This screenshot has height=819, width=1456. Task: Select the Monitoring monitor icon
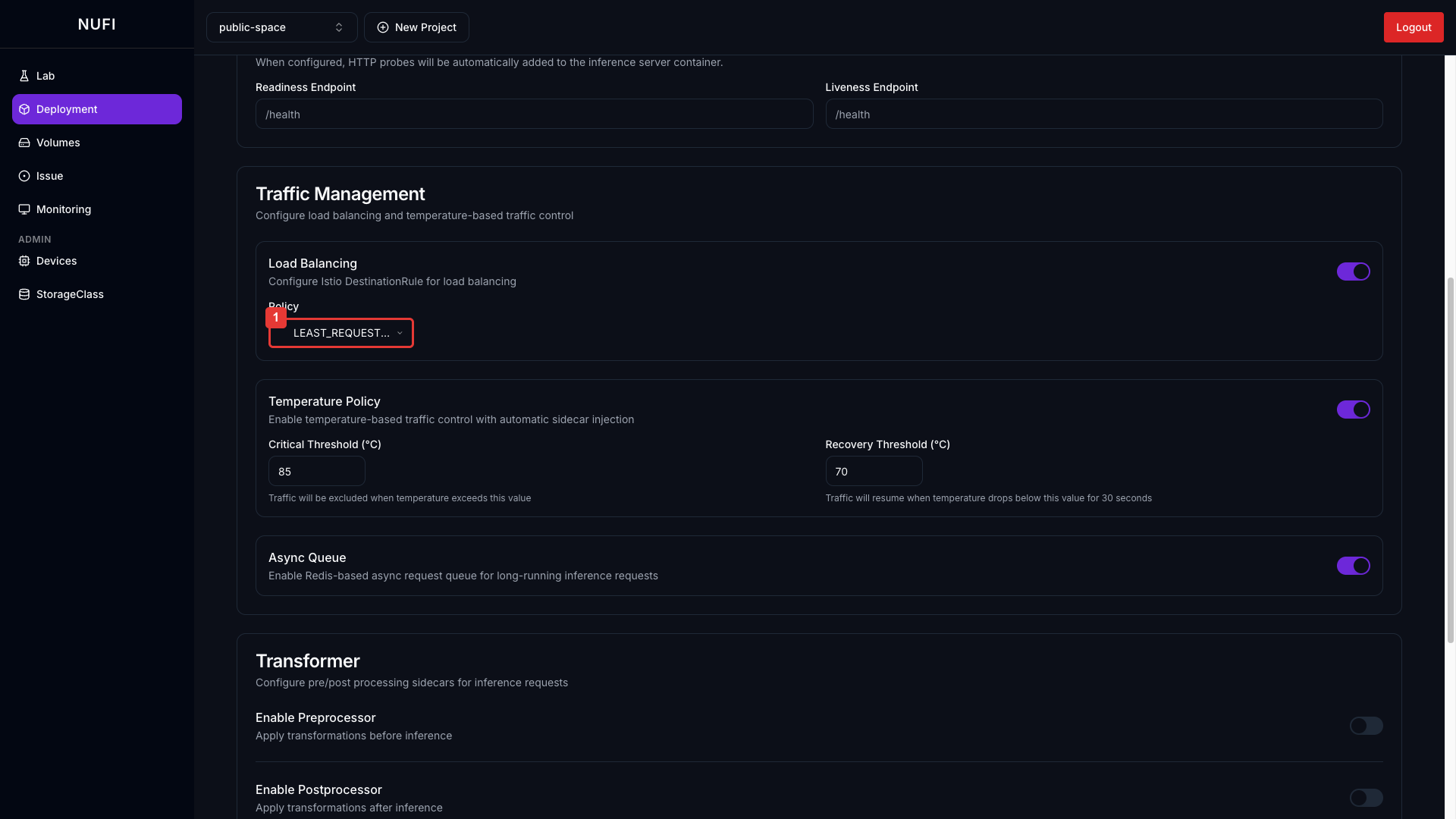[x=24, y=209]
